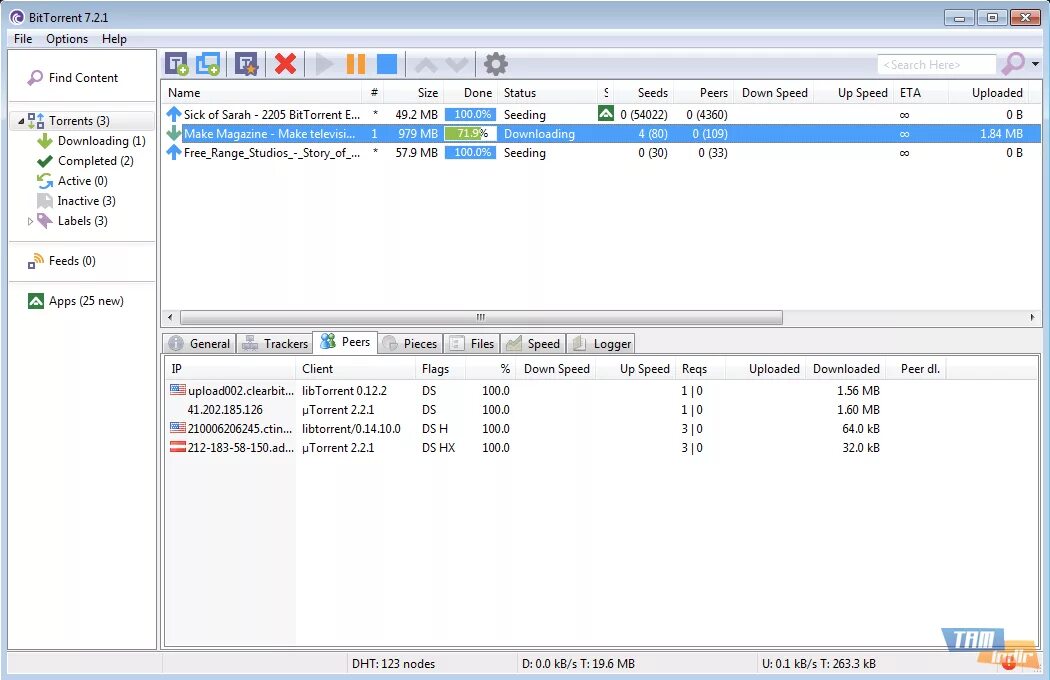Select the Inactive (3) category

pos(76,201)
